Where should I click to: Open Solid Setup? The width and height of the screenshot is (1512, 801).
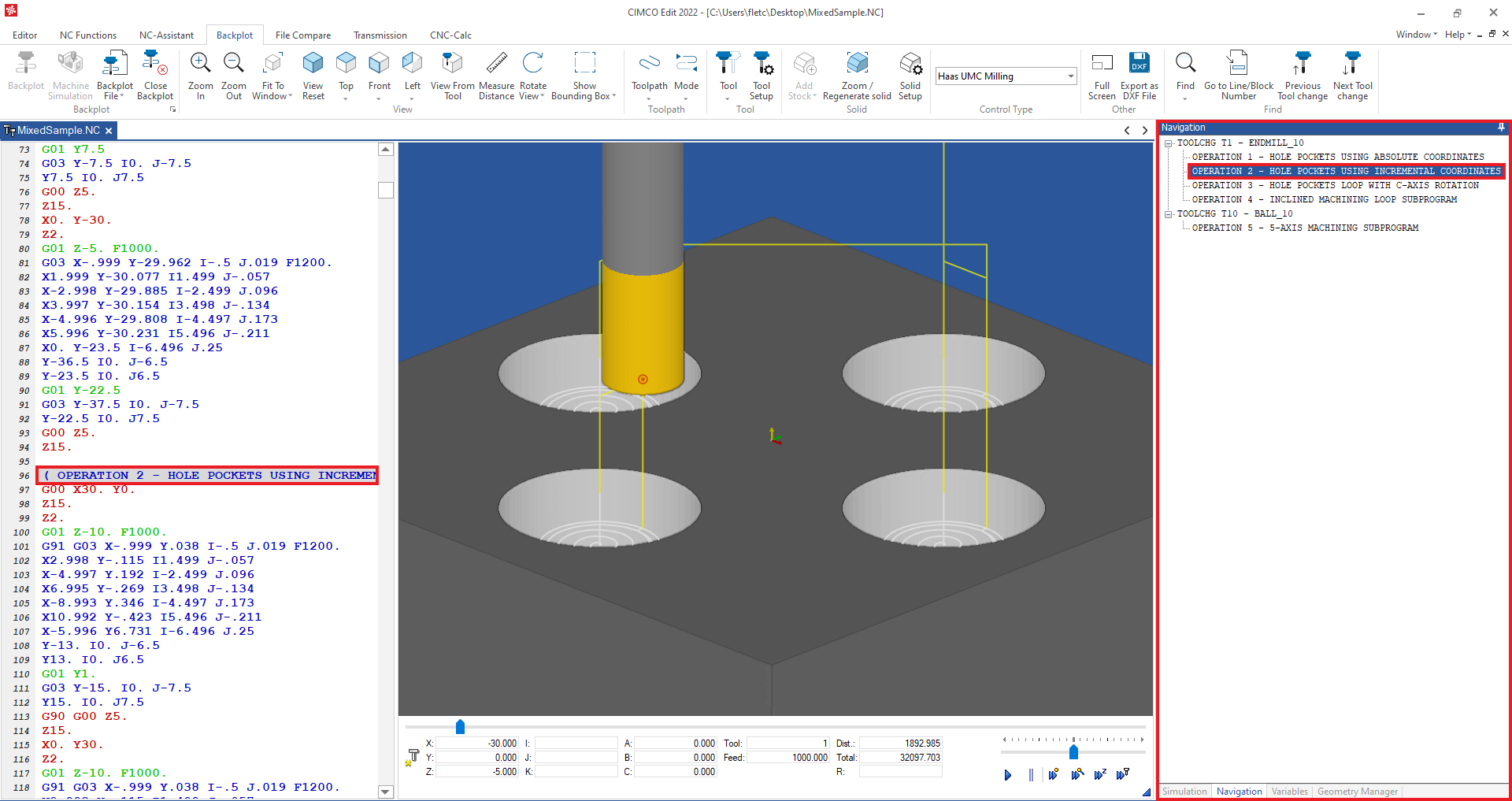(910, 75)
